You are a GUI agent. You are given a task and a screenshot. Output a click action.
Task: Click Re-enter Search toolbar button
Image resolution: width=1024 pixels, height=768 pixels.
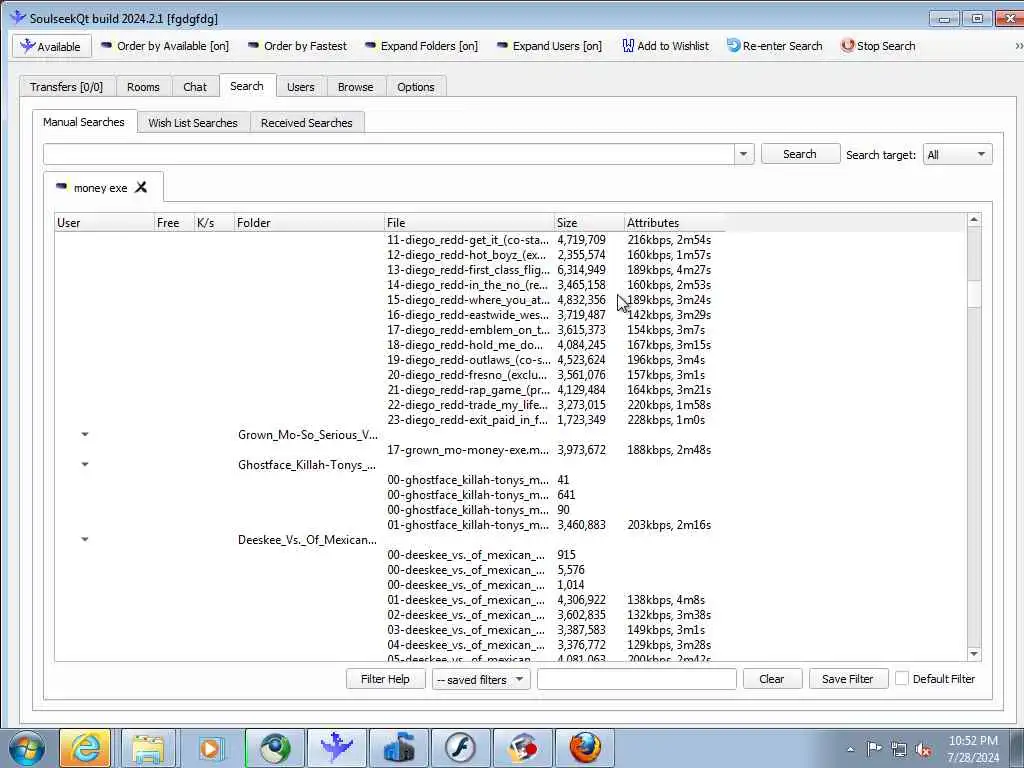pyautogui.click(x=774, y=46)
